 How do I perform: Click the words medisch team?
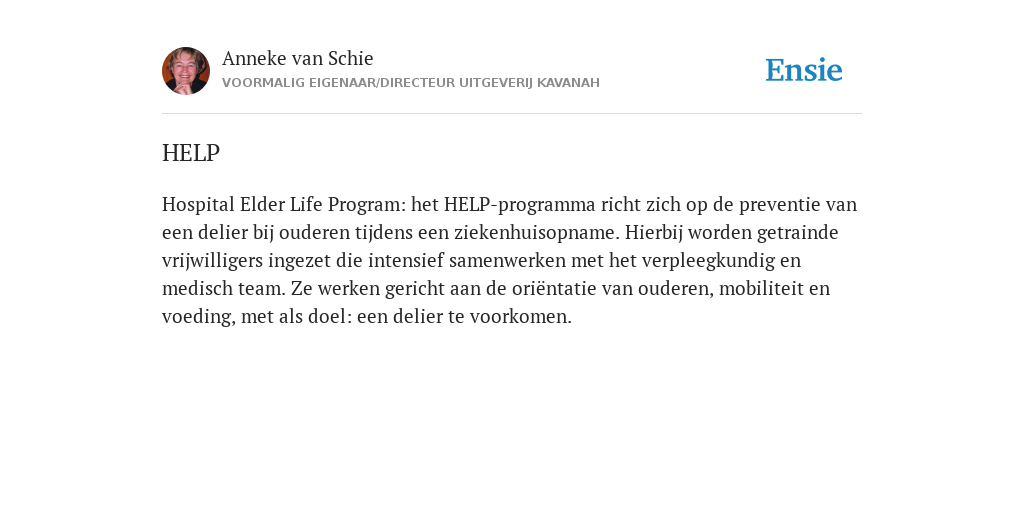tap(222, 289)
